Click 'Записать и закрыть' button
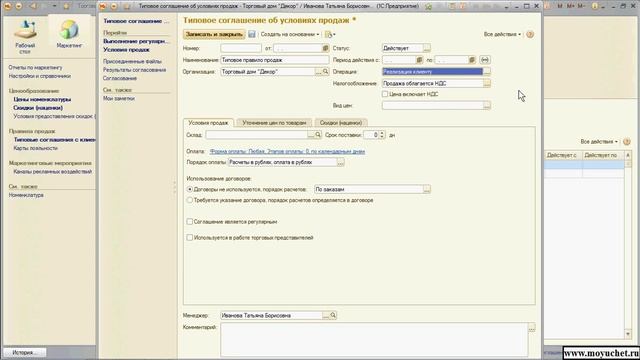640x360 pixels. pos(214,34)
